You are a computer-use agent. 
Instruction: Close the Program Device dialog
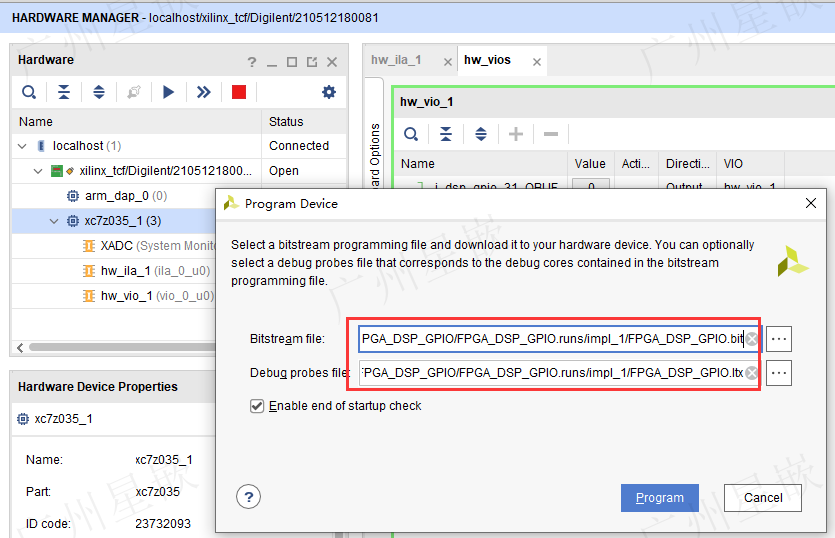point(811,203)
